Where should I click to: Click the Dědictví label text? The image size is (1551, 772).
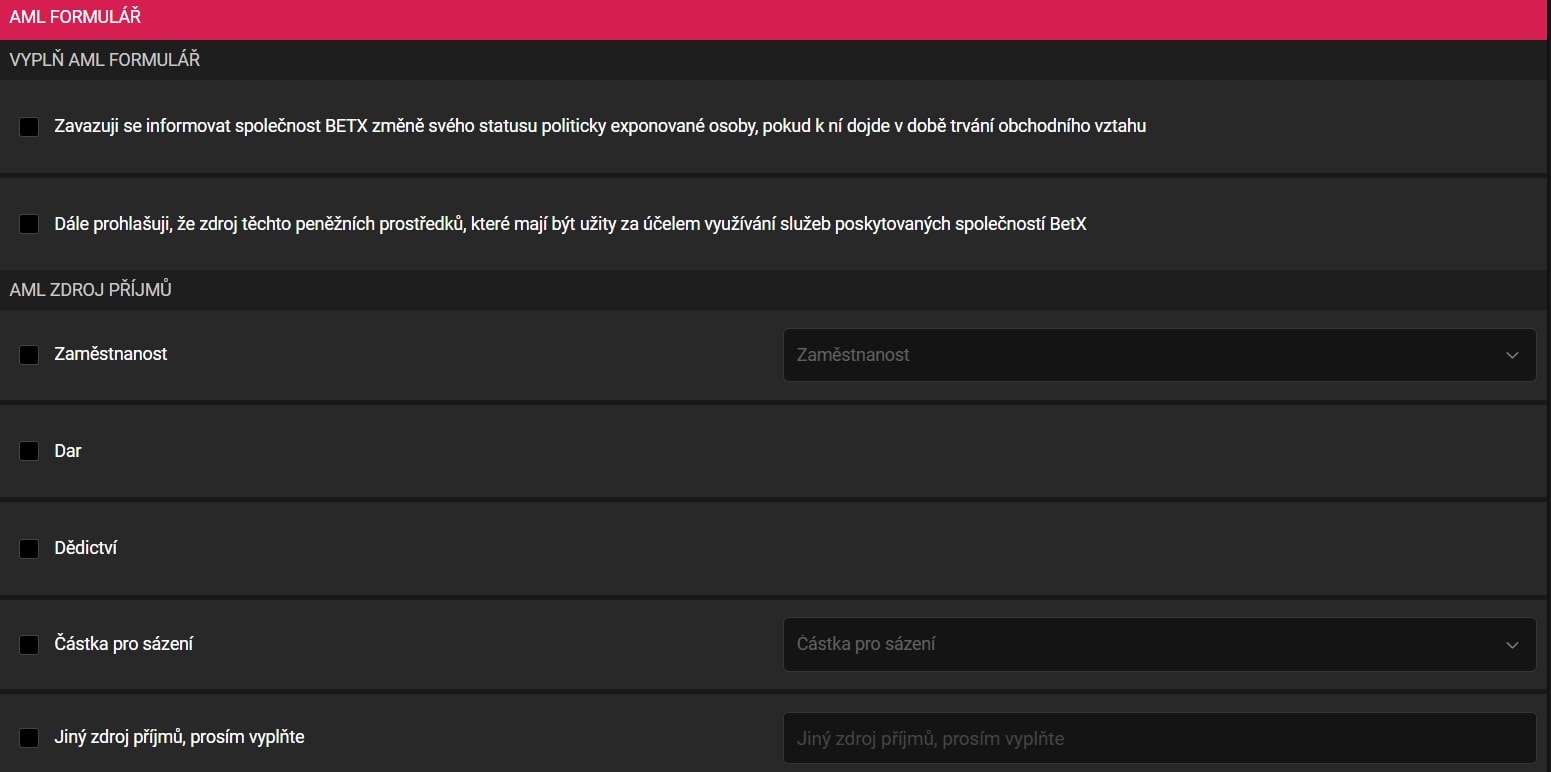[86, 548]
